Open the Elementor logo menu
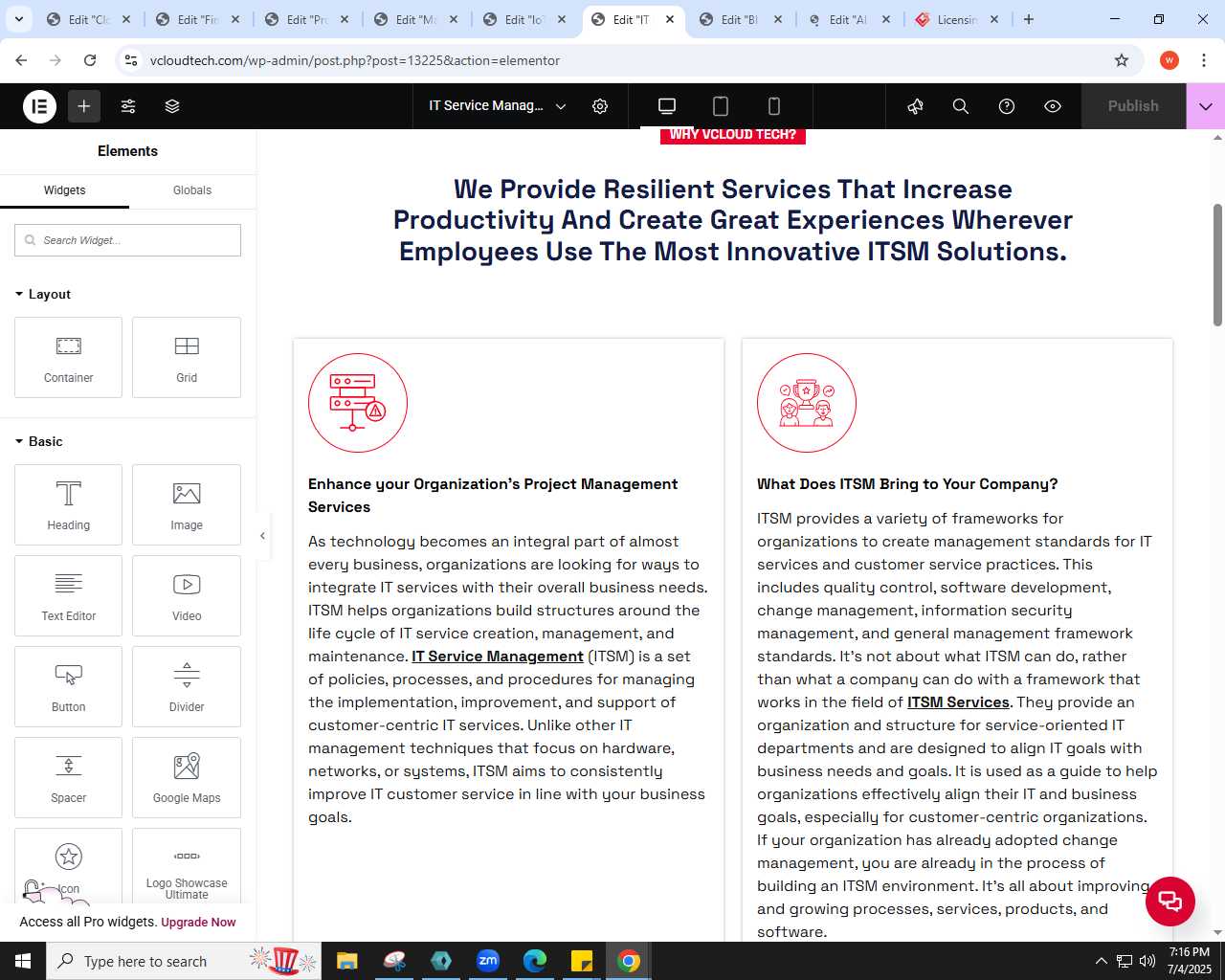 coord(40,106)
